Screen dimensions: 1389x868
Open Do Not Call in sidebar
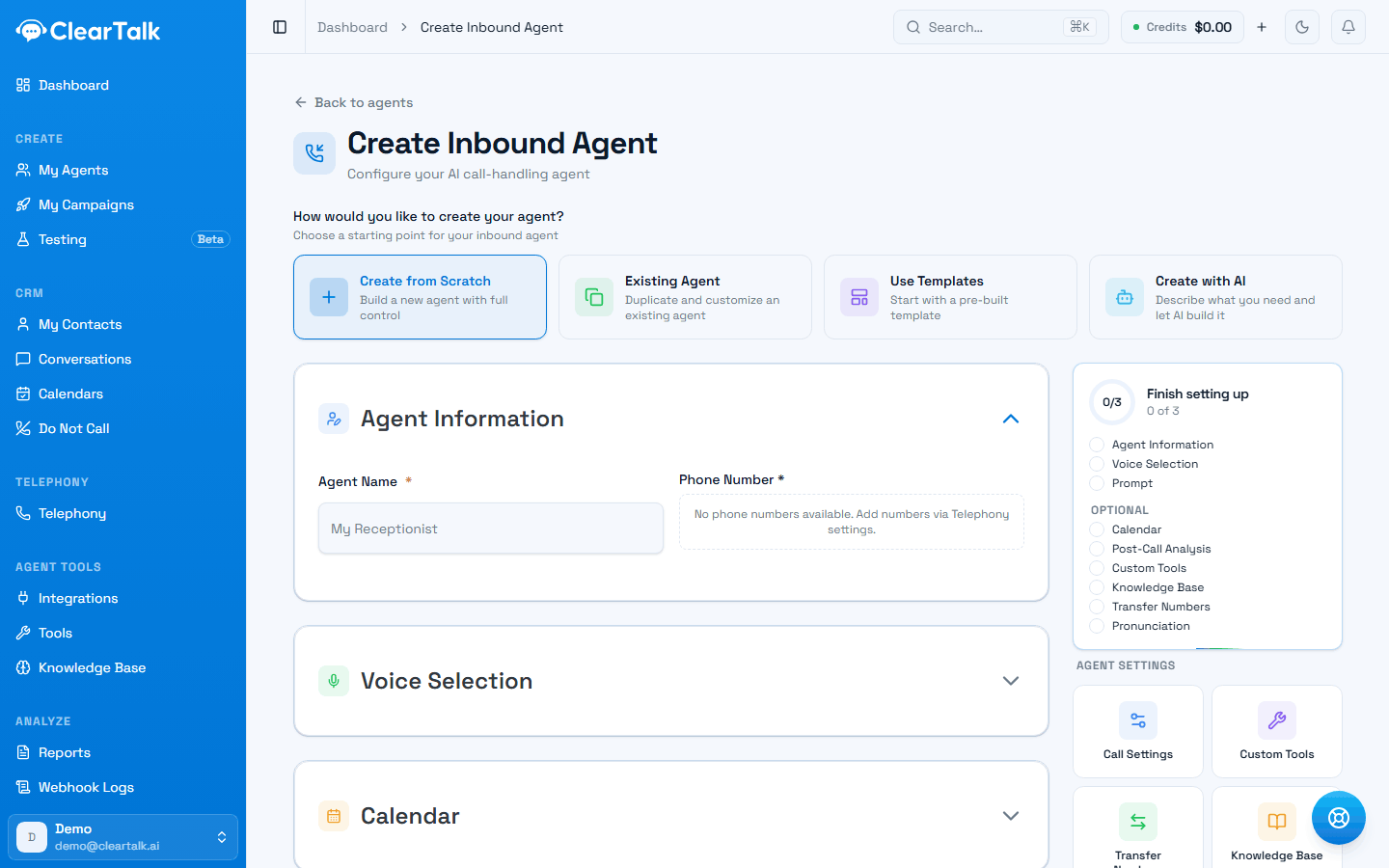coord(123,428)
